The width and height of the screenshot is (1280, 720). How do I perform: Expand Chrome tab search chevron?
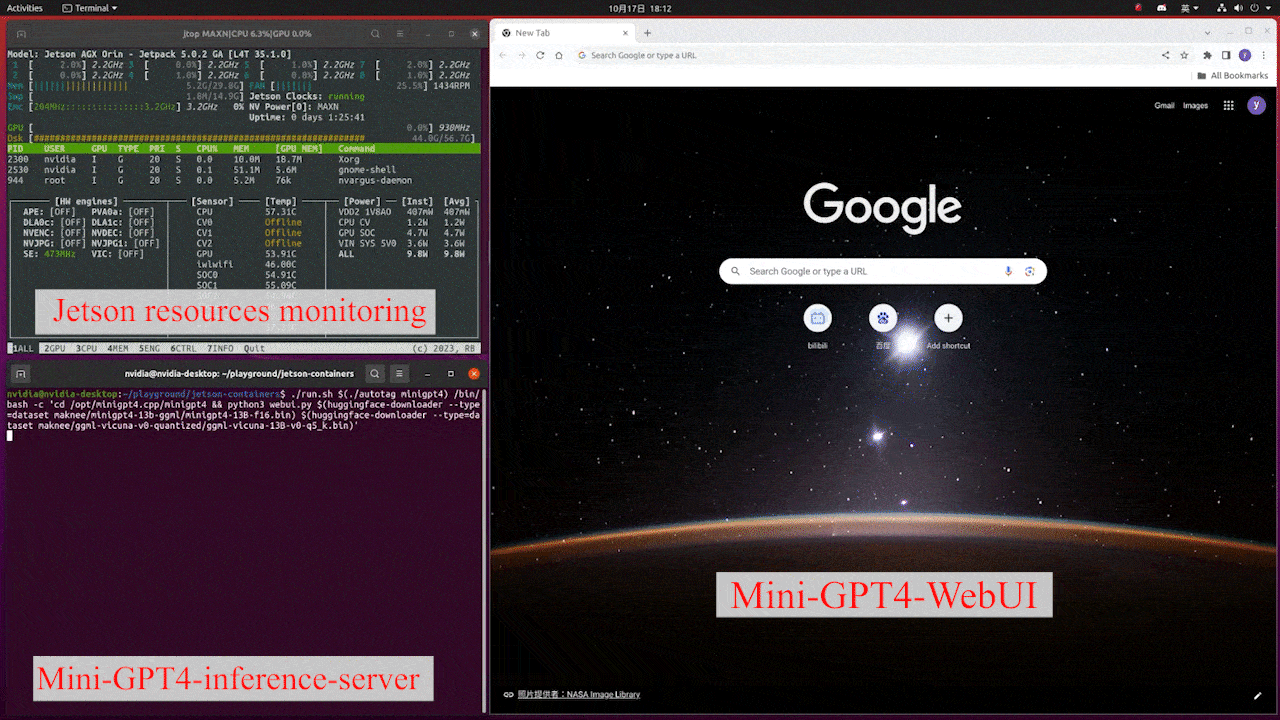click(1209, 32)
